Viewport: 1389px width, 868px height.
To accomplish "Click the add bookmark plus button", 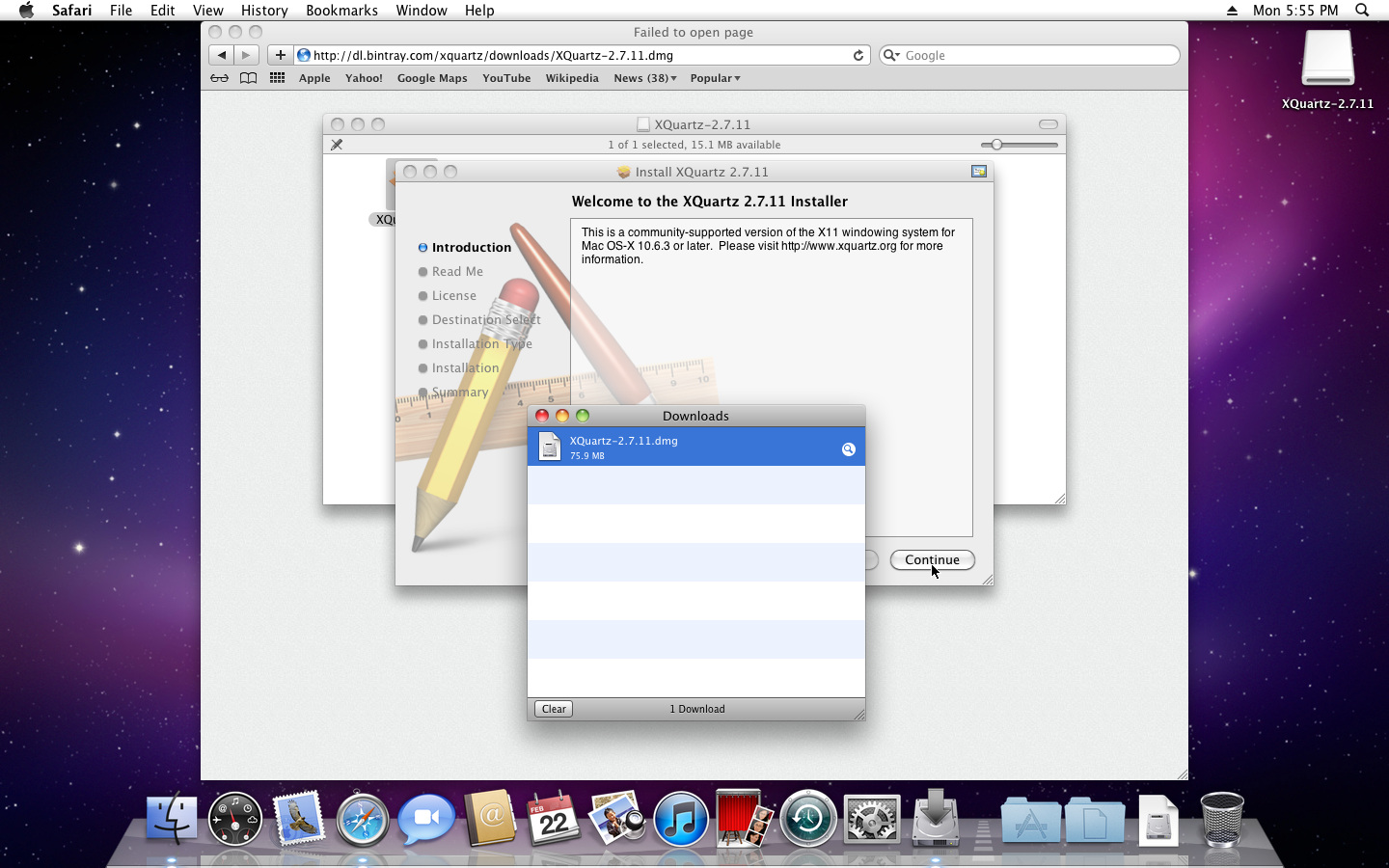I will point(280,55).
